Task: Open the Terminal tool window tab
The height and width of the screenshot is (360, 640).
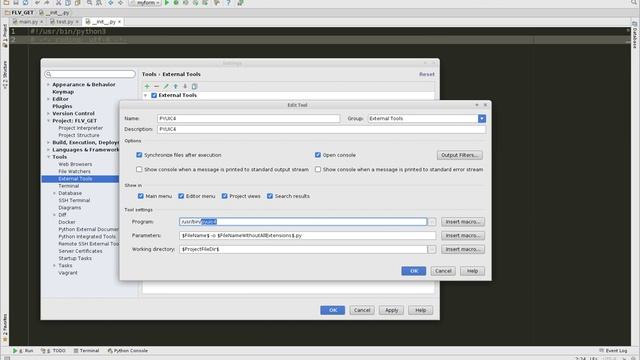Action: coord(86,351)
